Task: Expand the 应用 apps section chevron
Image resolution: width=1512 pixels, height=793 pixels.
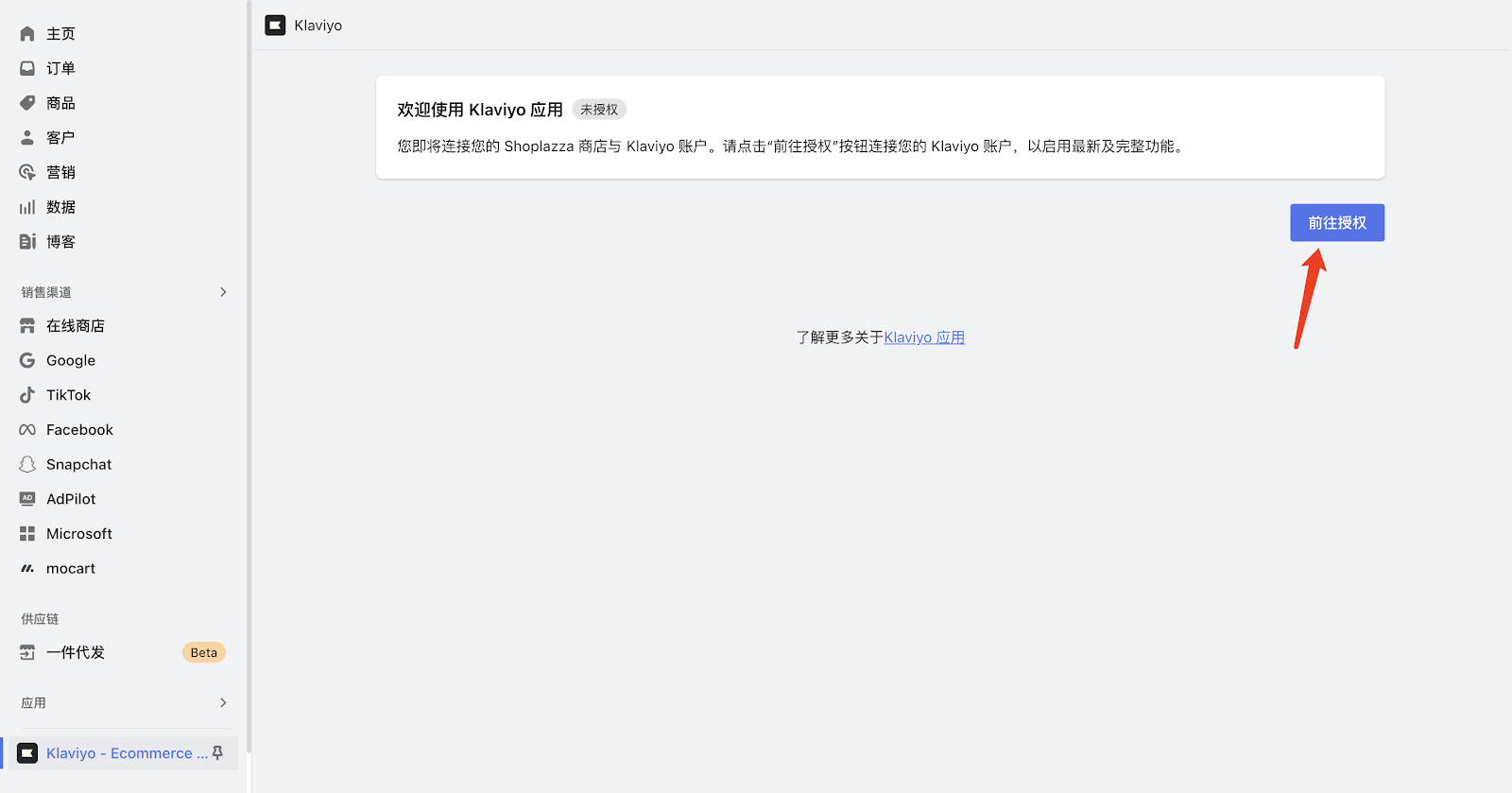Action: tap(223, 702)
